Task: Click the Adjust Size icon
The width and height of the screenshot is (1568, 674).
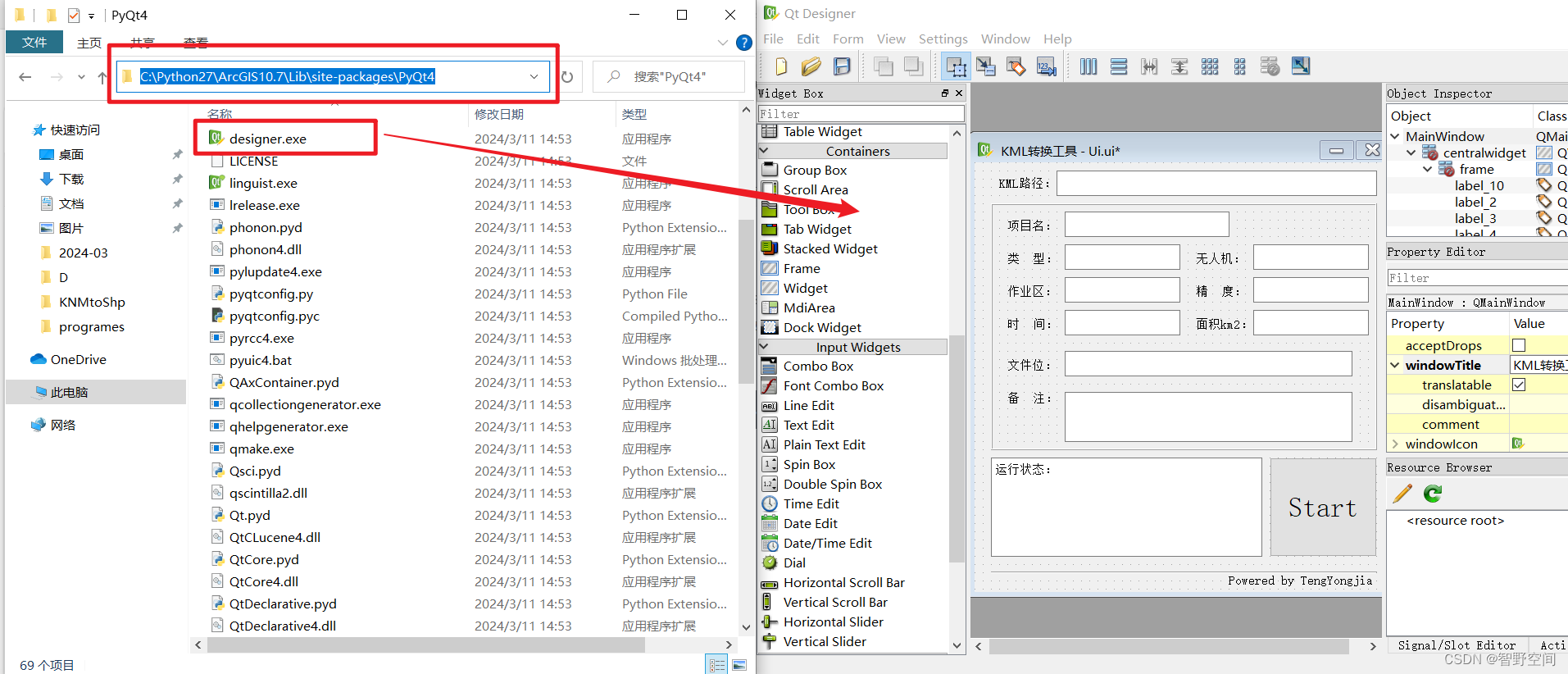Action: tap(1301, 66)
